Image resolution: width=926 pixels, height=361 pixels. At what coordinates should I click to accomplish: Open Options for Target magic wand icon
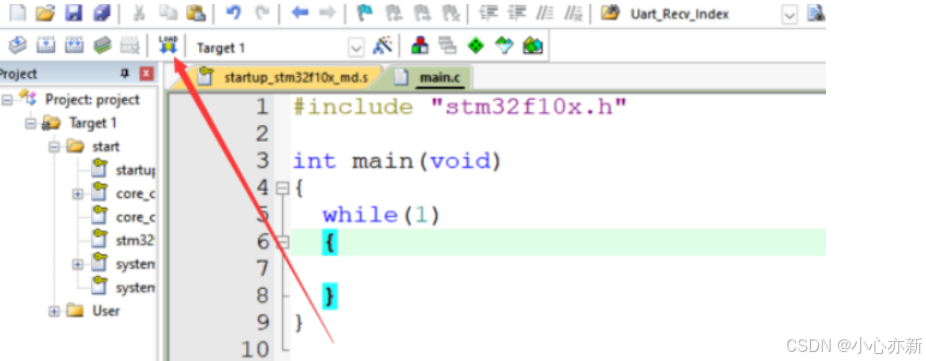pos(383,45)
